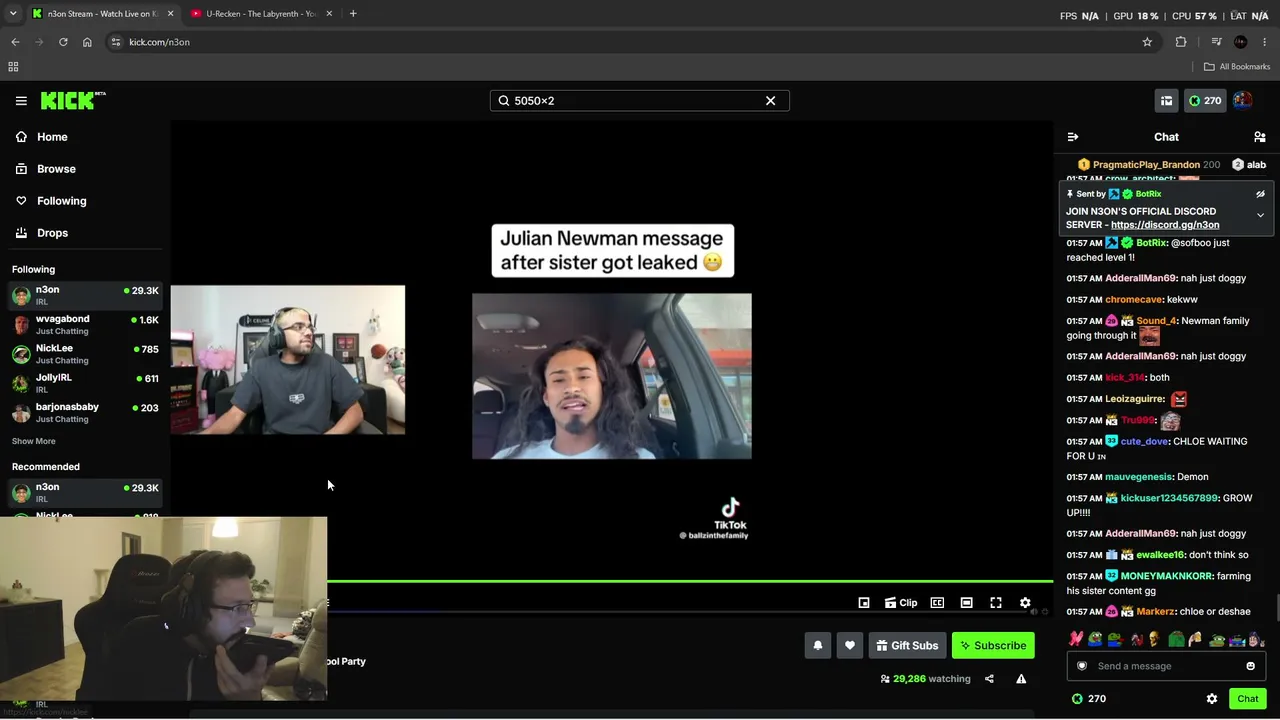Click the username Markerz in chat
1280x720 pixels.
coord(1155,612)
